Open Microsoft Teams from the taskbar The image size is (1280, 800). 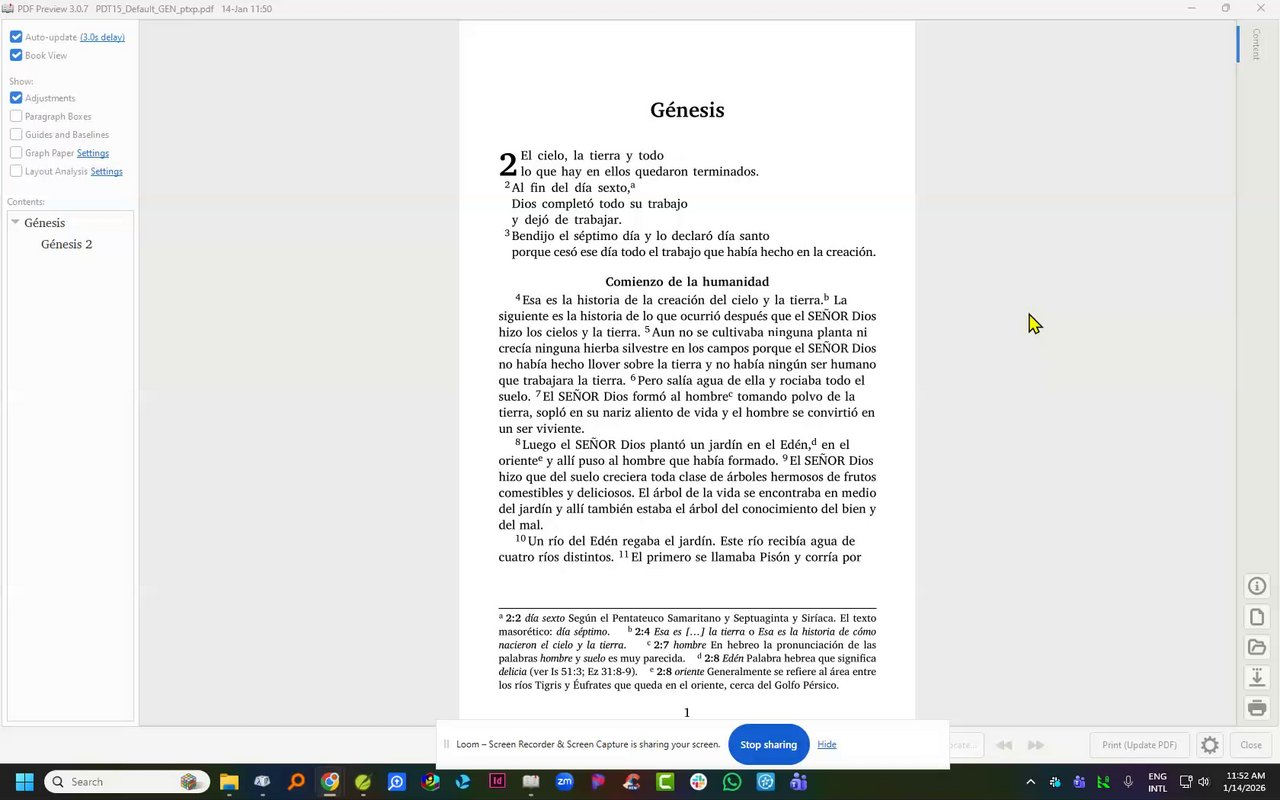(x=799, y=782)
